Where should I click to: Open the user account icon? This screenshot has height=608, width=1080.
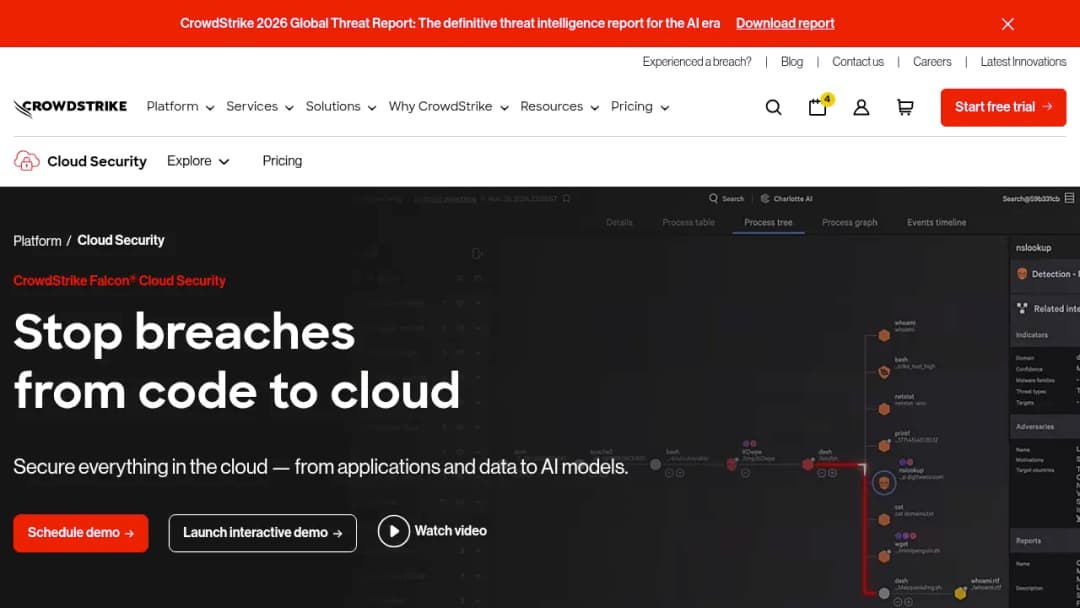click(861, 107)
